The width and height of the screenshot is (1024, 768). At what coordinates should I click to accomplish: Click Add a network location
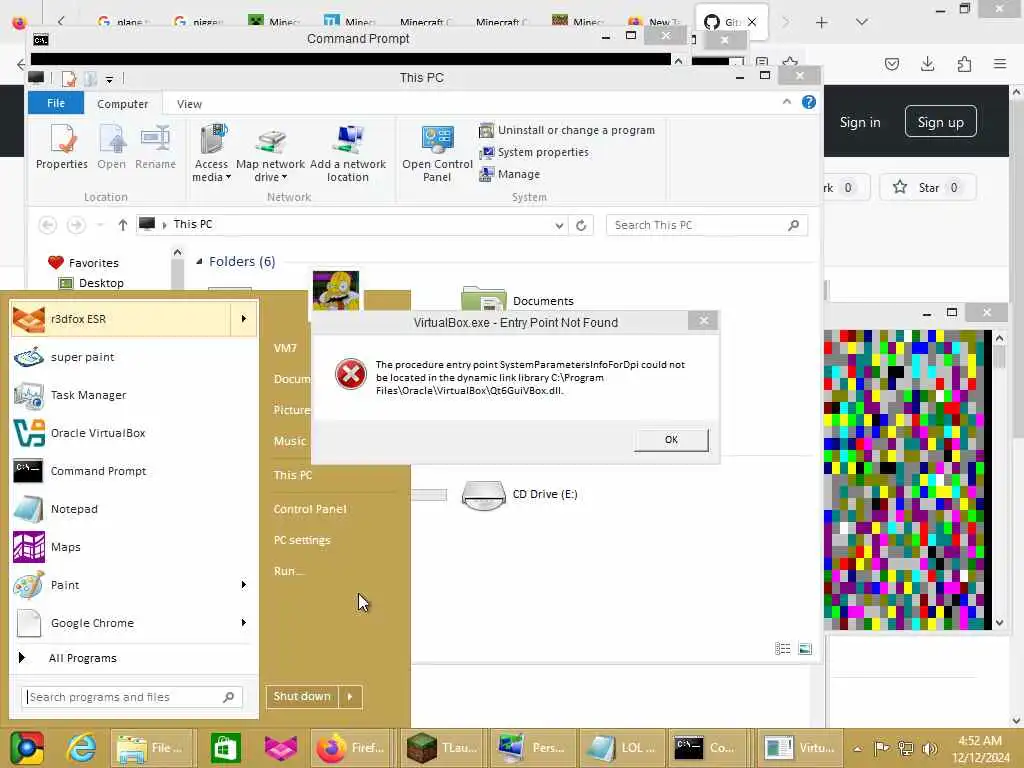coord(347,153)
